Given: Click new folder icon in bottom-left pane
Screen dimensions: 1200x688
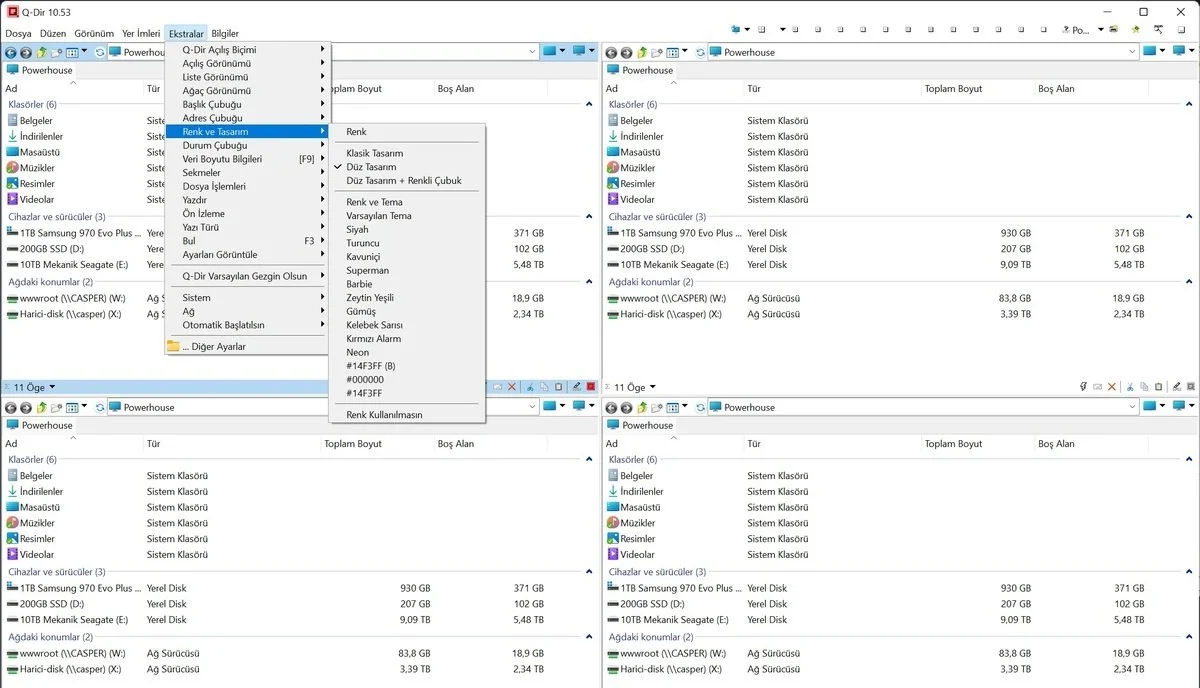Looking at the screenshot, I should click(56, 407).
